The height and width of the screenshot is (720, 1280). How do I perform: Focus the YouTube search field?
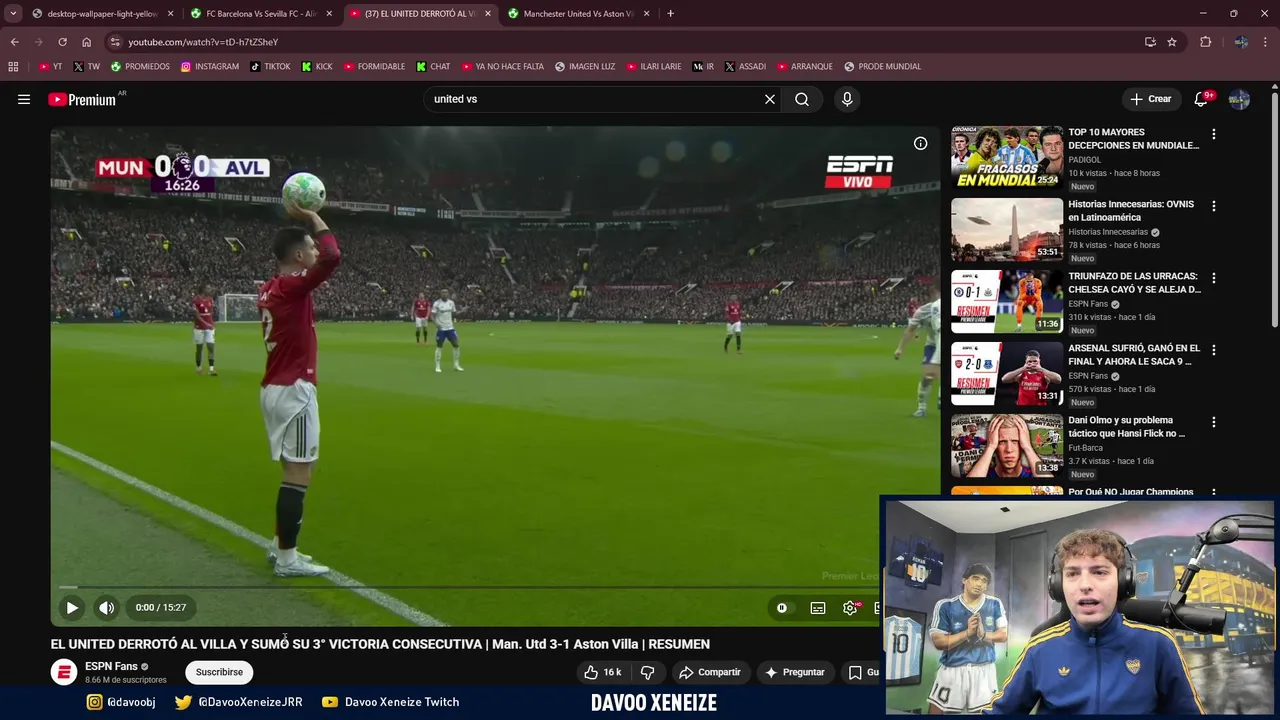595,99
